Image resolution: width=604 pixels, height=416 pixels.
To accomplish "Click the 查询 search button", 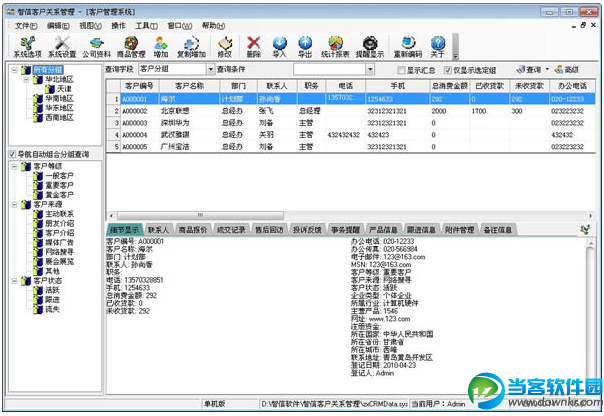I will click(529, 70).
